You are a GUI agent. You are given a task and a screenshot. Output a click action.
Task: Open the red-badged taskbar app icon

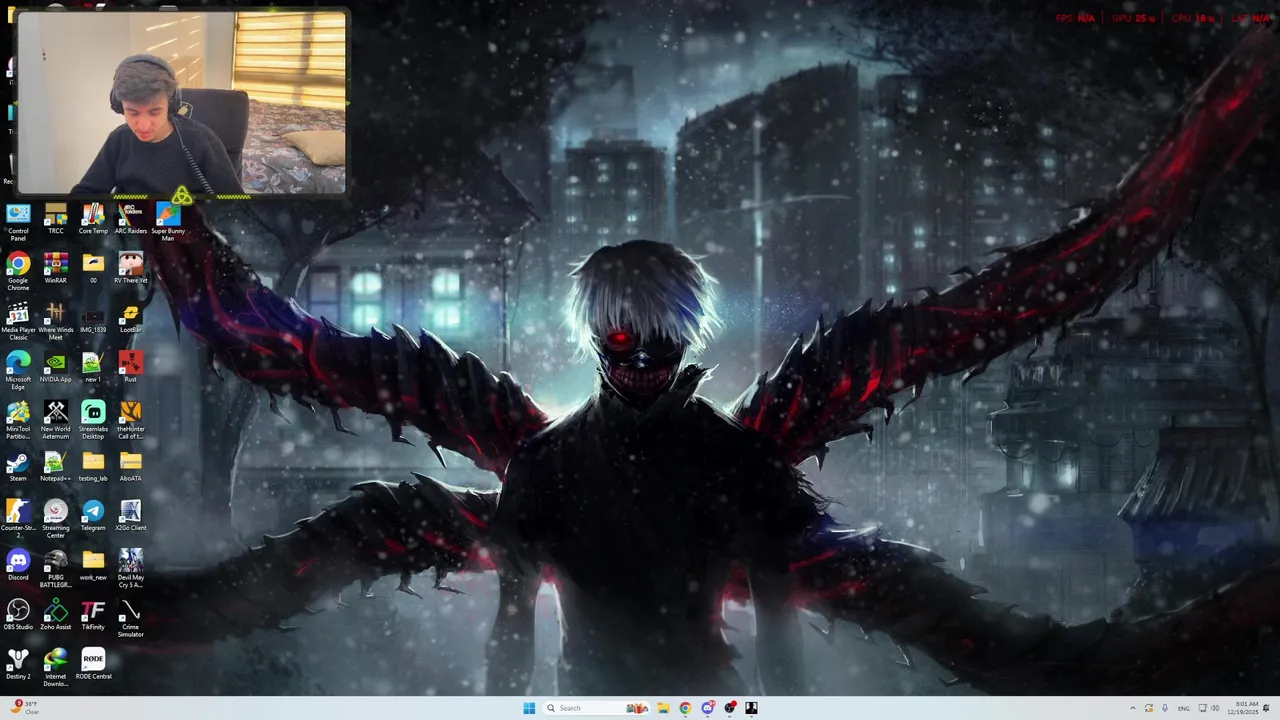click(x=730, y=708)
